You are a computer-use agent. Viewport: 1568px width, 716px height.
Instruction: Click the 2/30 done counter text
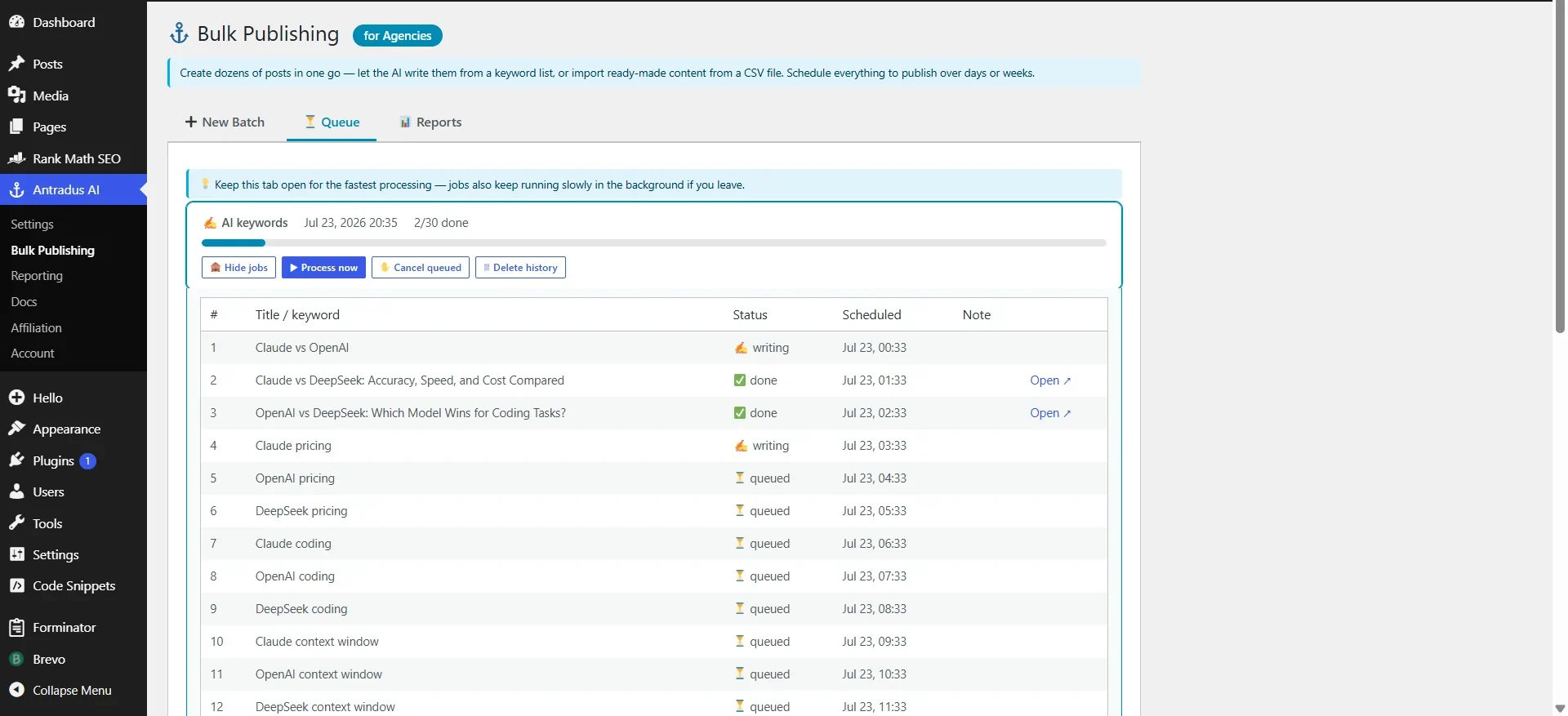(441, 223)
